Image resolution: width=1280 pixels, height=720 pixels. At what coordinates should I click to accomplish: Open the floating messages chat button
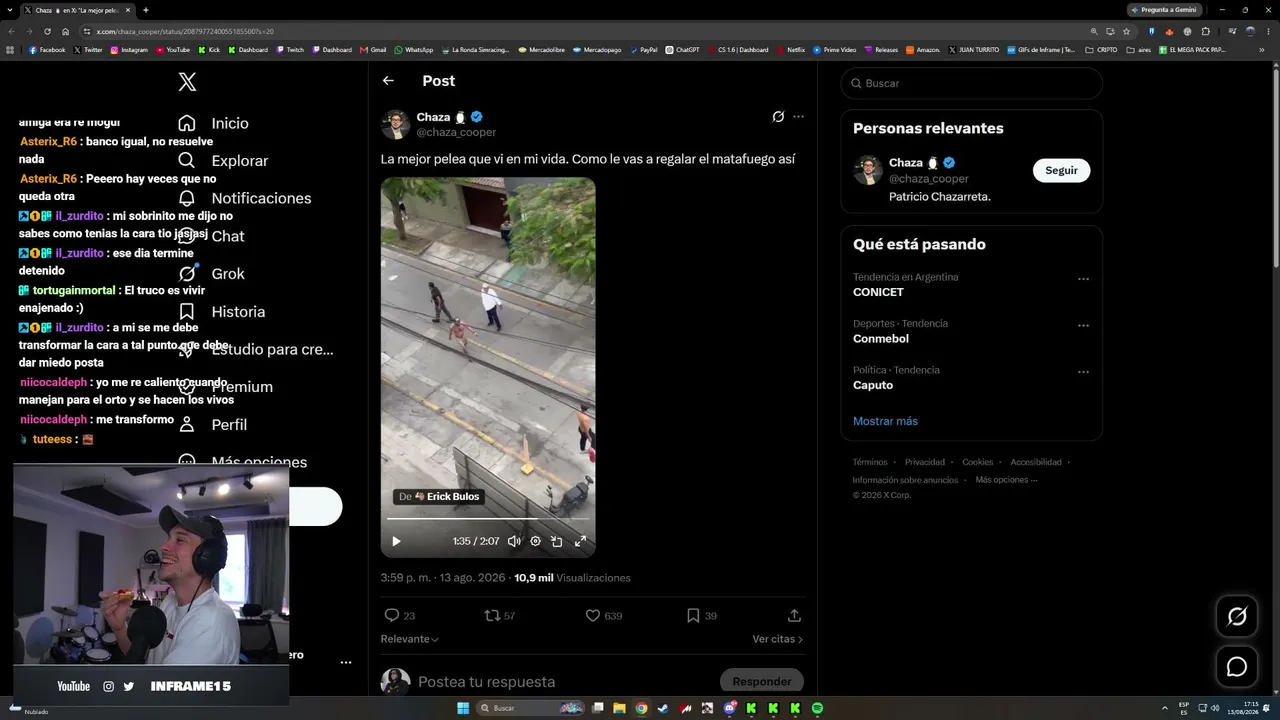tap(1237, 667)
